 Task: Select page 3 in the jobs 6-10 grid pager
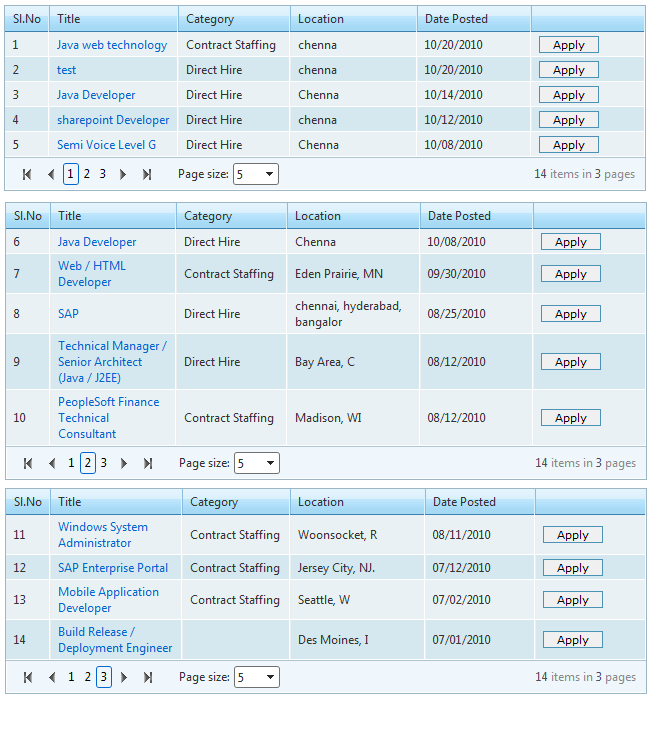(103, 463)
